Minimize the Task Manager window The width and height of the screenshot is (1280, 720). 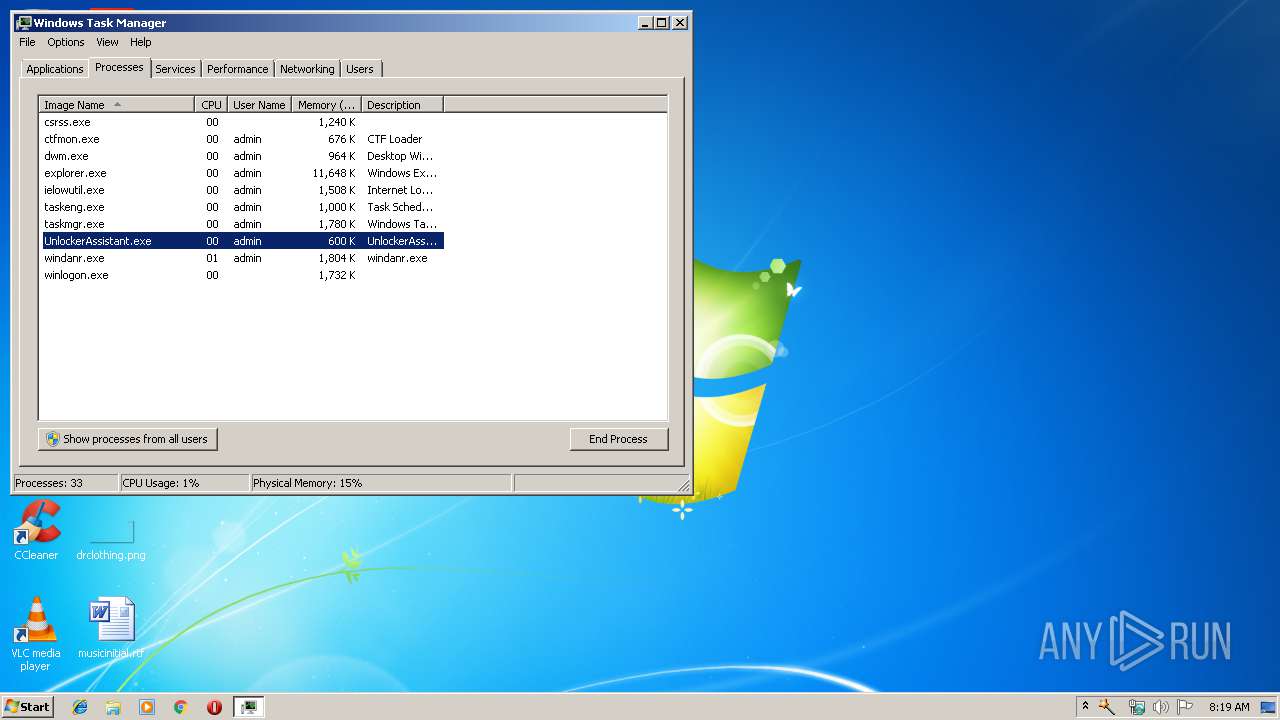tap(645, 22)
